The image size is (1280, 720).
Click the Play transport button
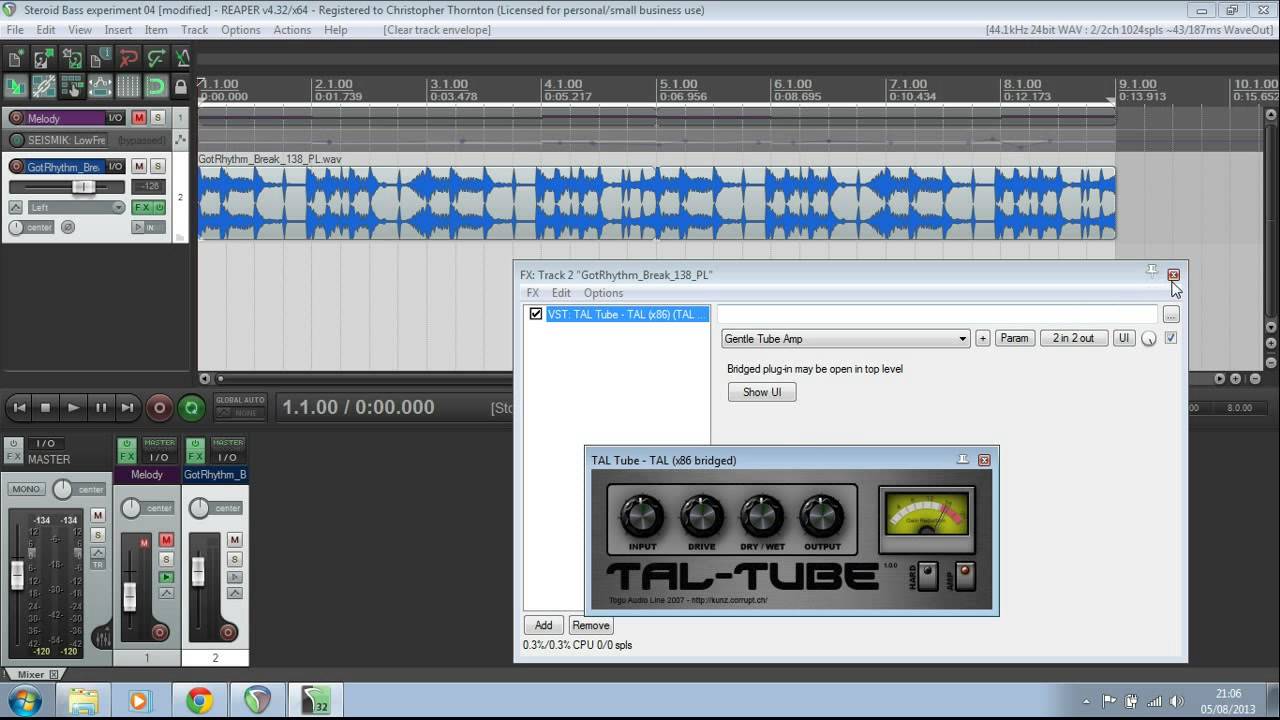click(73, 407)
